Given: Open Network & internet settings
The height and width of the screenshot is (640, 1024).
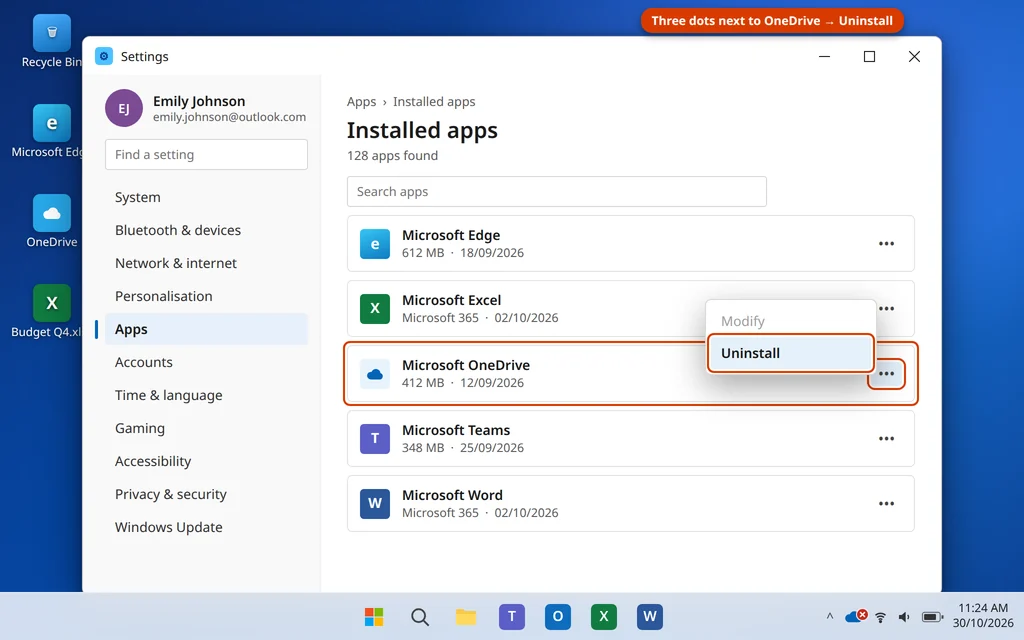Looking at the screenshot, I should 206,263.
